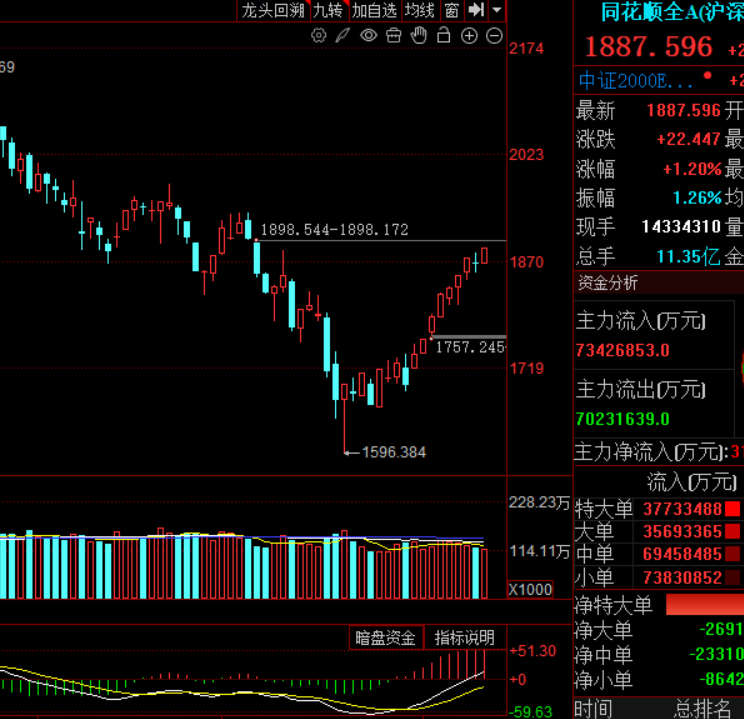Toggle the chart lock icon
Viewport: 744px width, 719px height.
pos(443,35)
